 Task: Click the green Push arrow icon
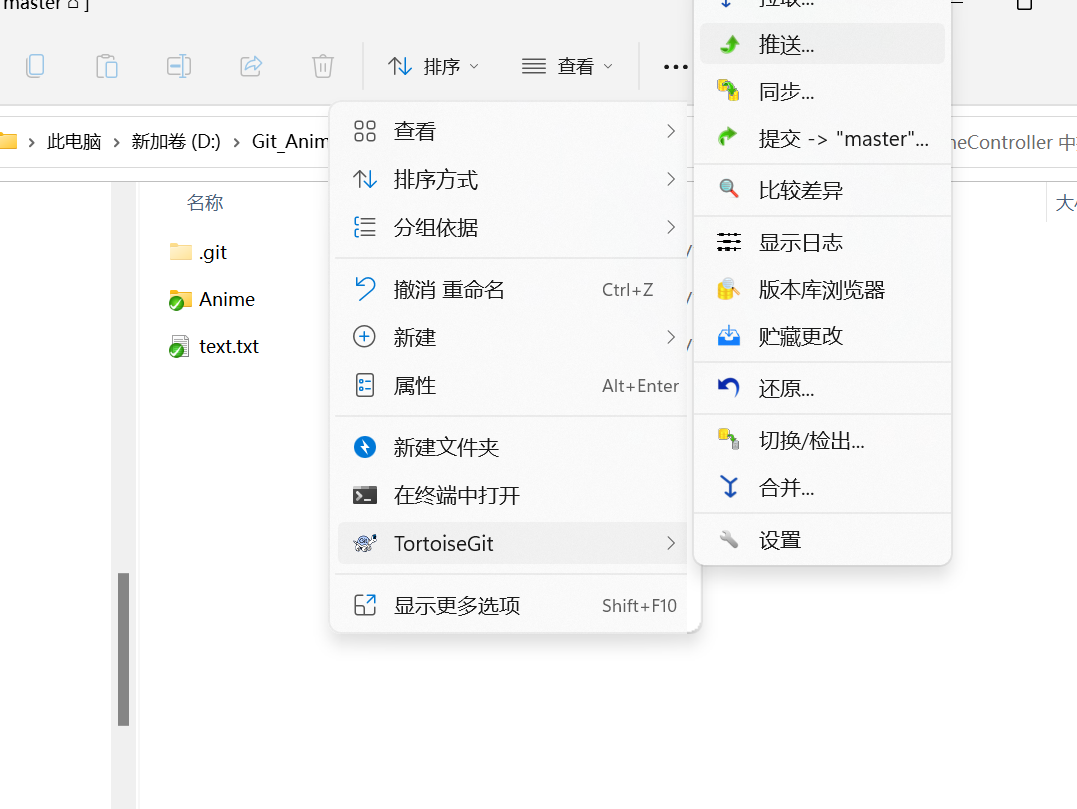coord(729,45)
